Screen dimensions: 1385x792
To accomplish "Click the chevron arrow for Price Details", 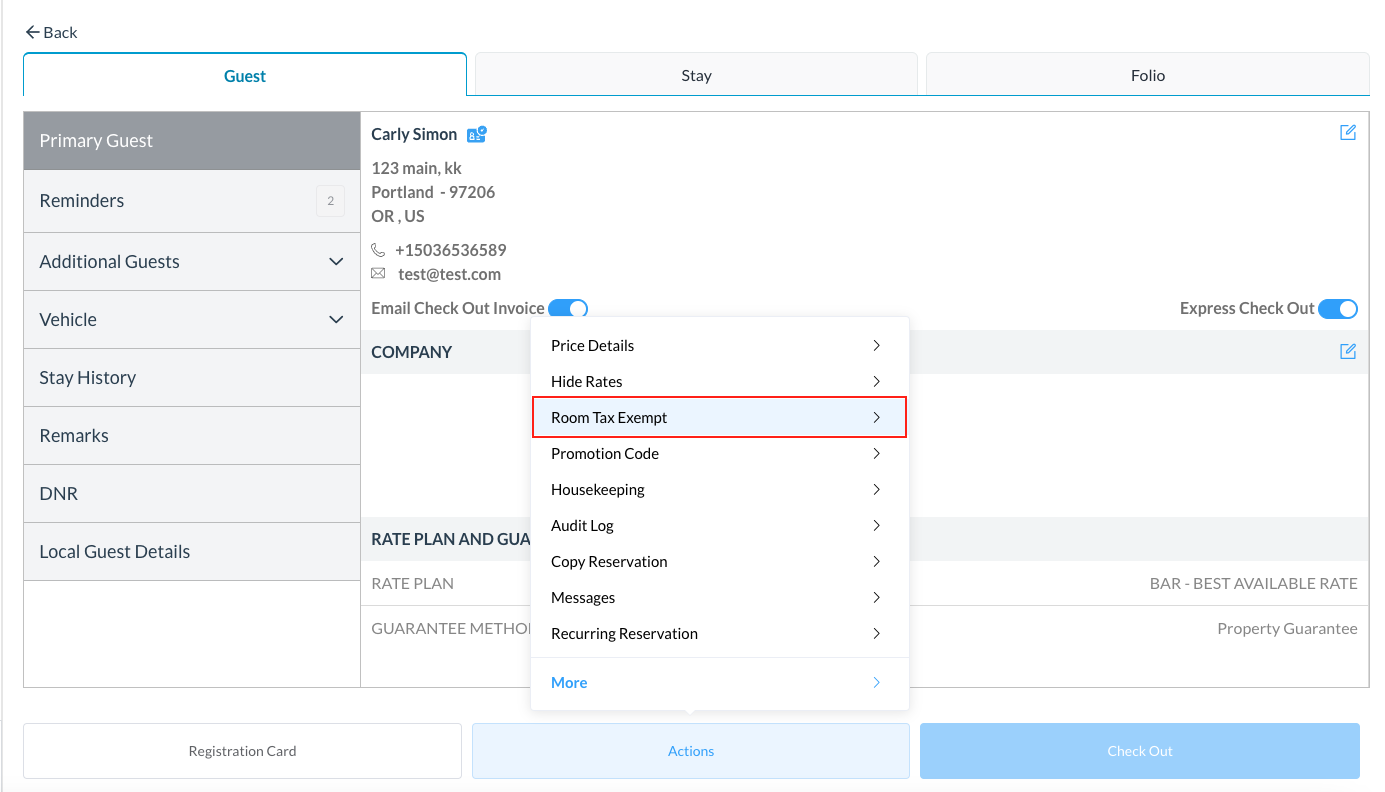I will (876, 345).
